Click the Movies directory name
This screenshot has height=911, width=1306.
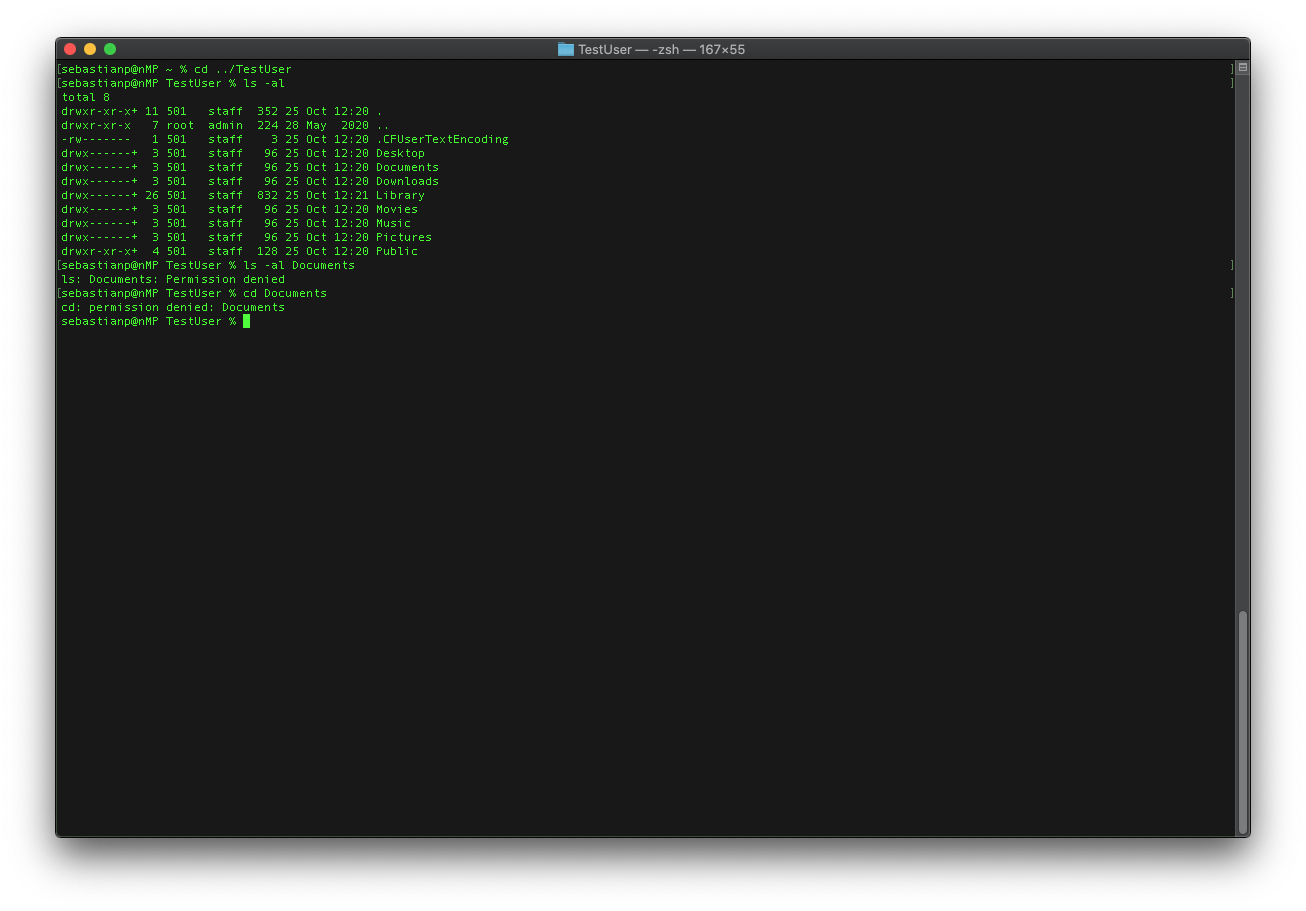pos(397,209)
